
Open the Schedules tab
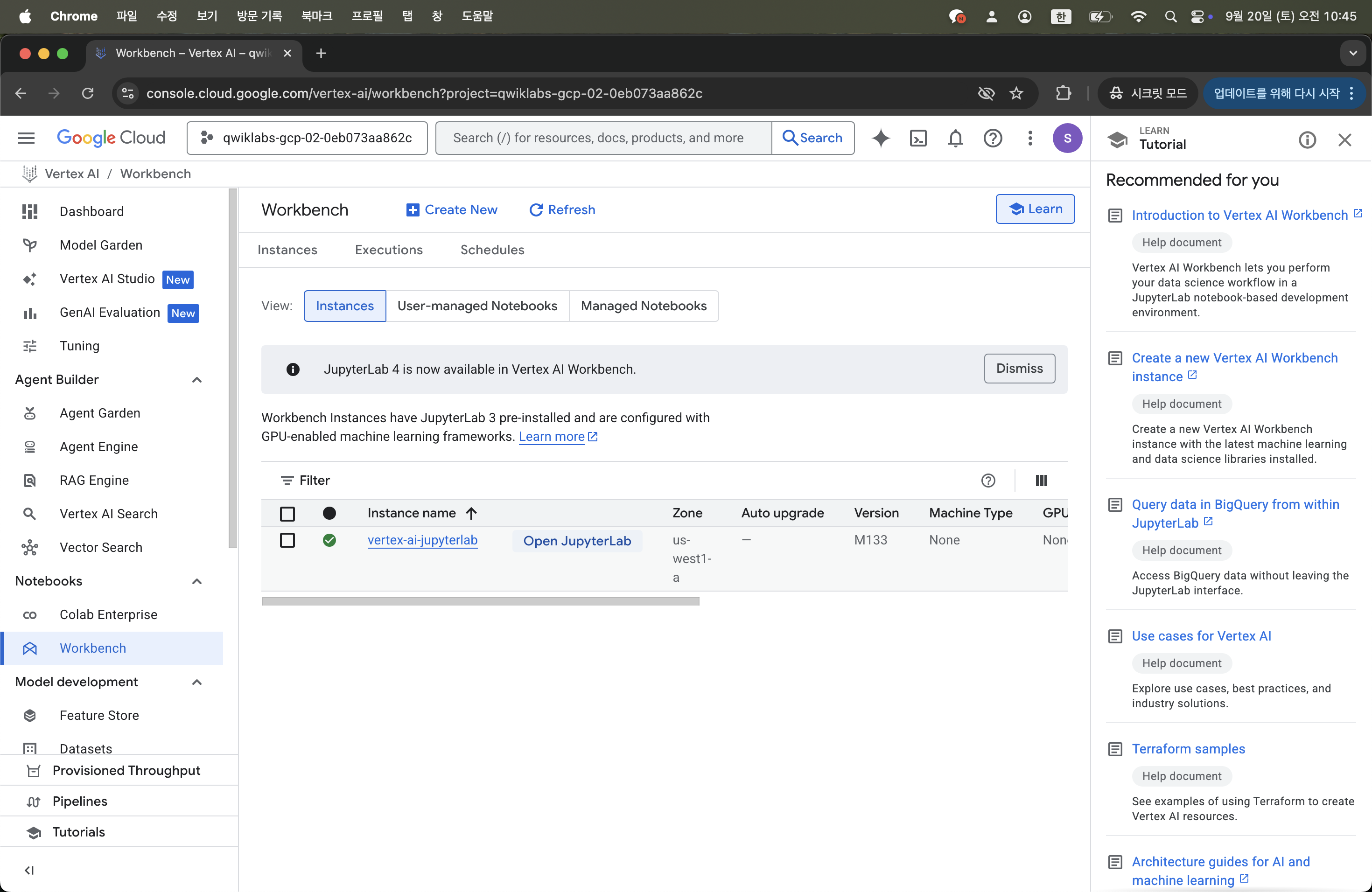pyautogui.click(x=492, y=250)
